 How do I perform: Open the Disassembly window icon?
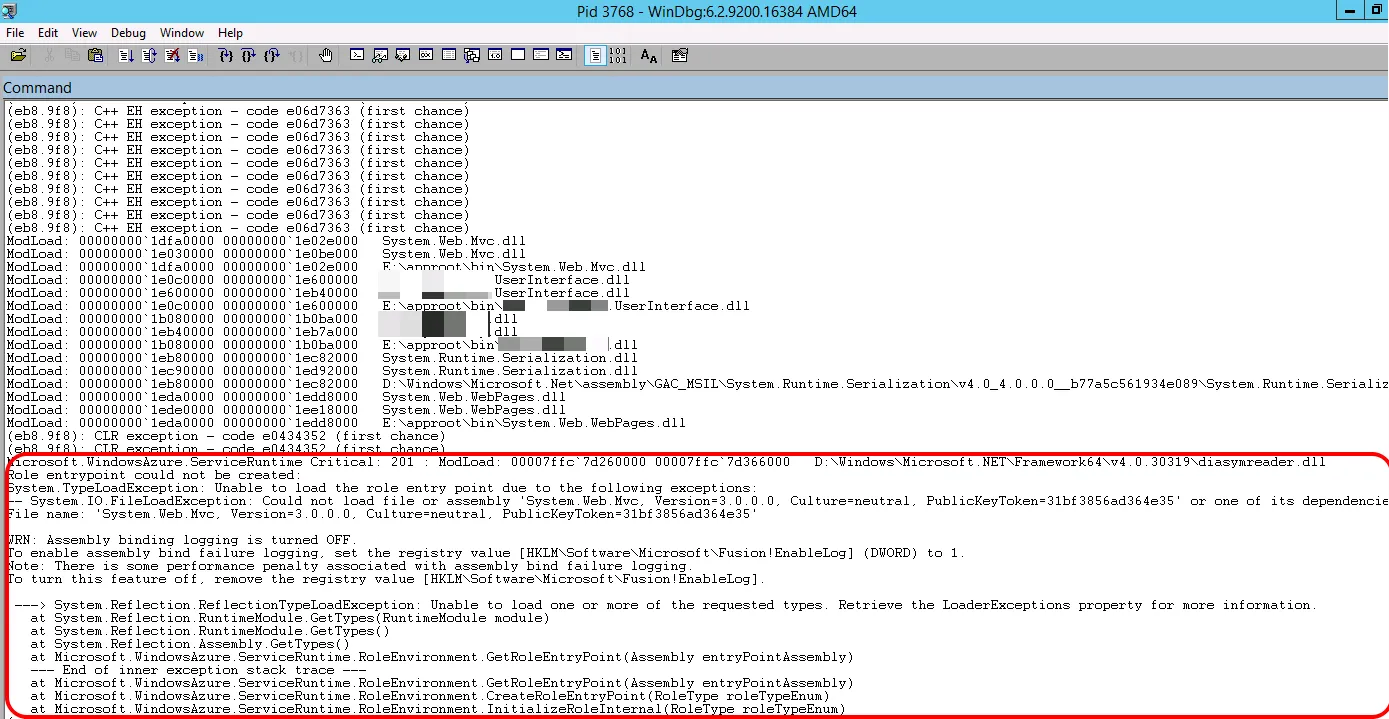point(495,56)
